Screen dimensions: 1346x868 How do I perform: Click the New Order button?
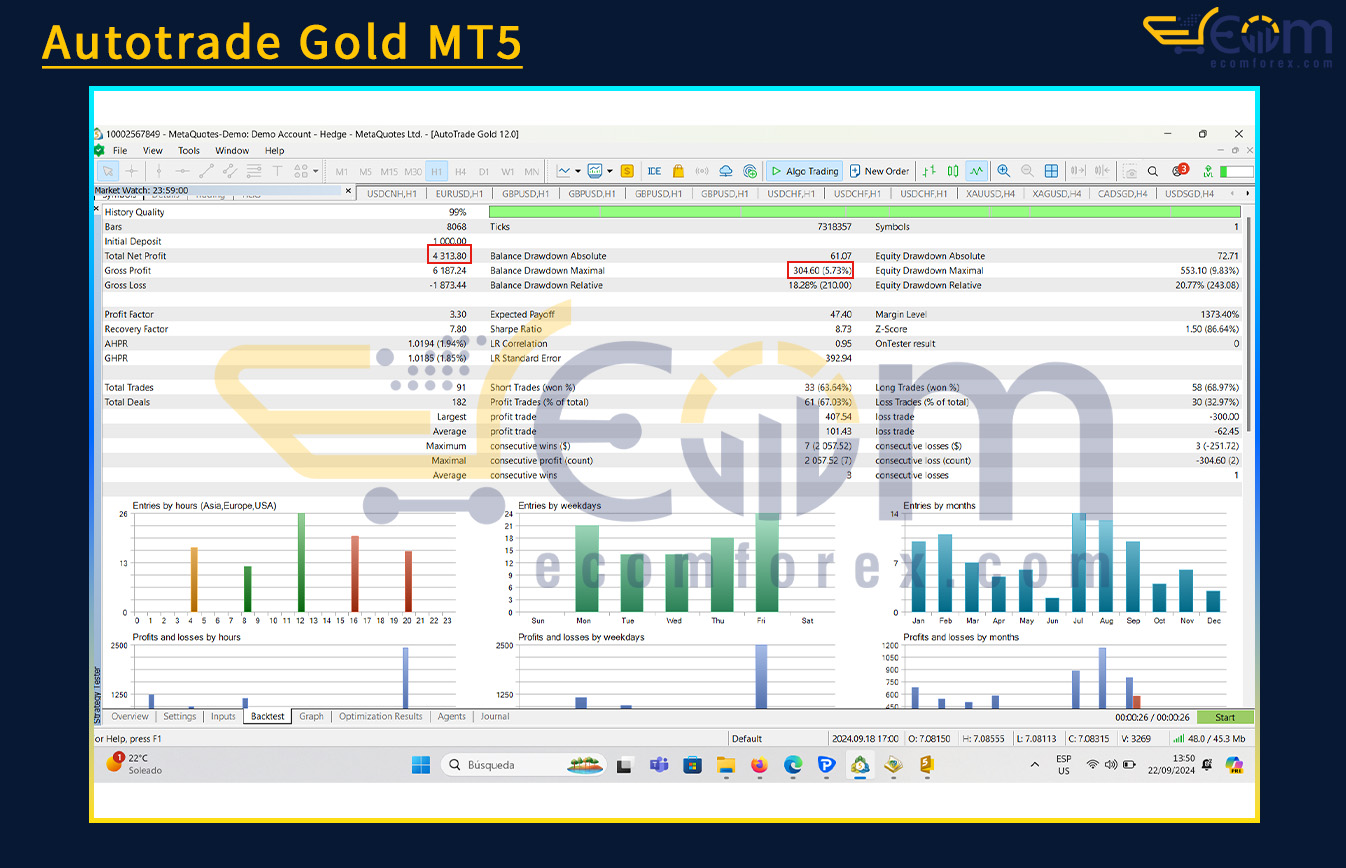879,171
